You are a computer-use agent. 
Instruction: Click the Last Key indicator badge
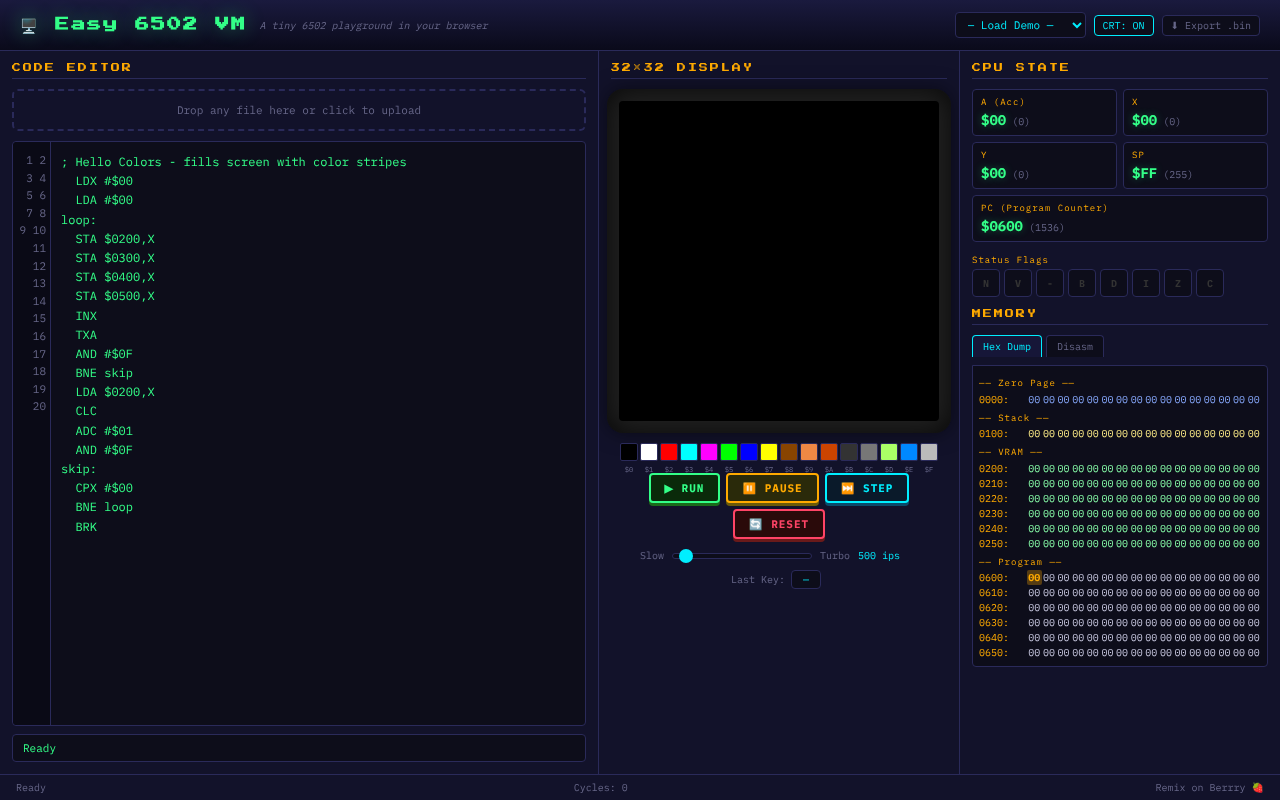[805, 579]
